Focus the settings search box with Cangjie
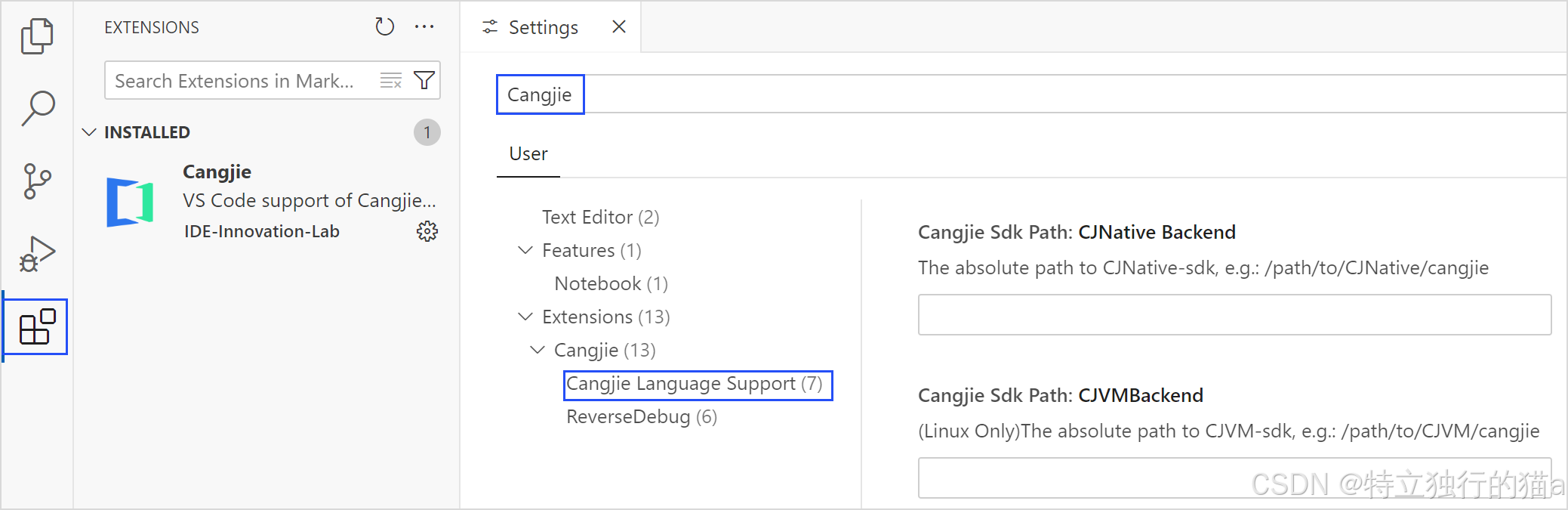The height and width of the screenshot is (510, 1568). point(1030,94)
